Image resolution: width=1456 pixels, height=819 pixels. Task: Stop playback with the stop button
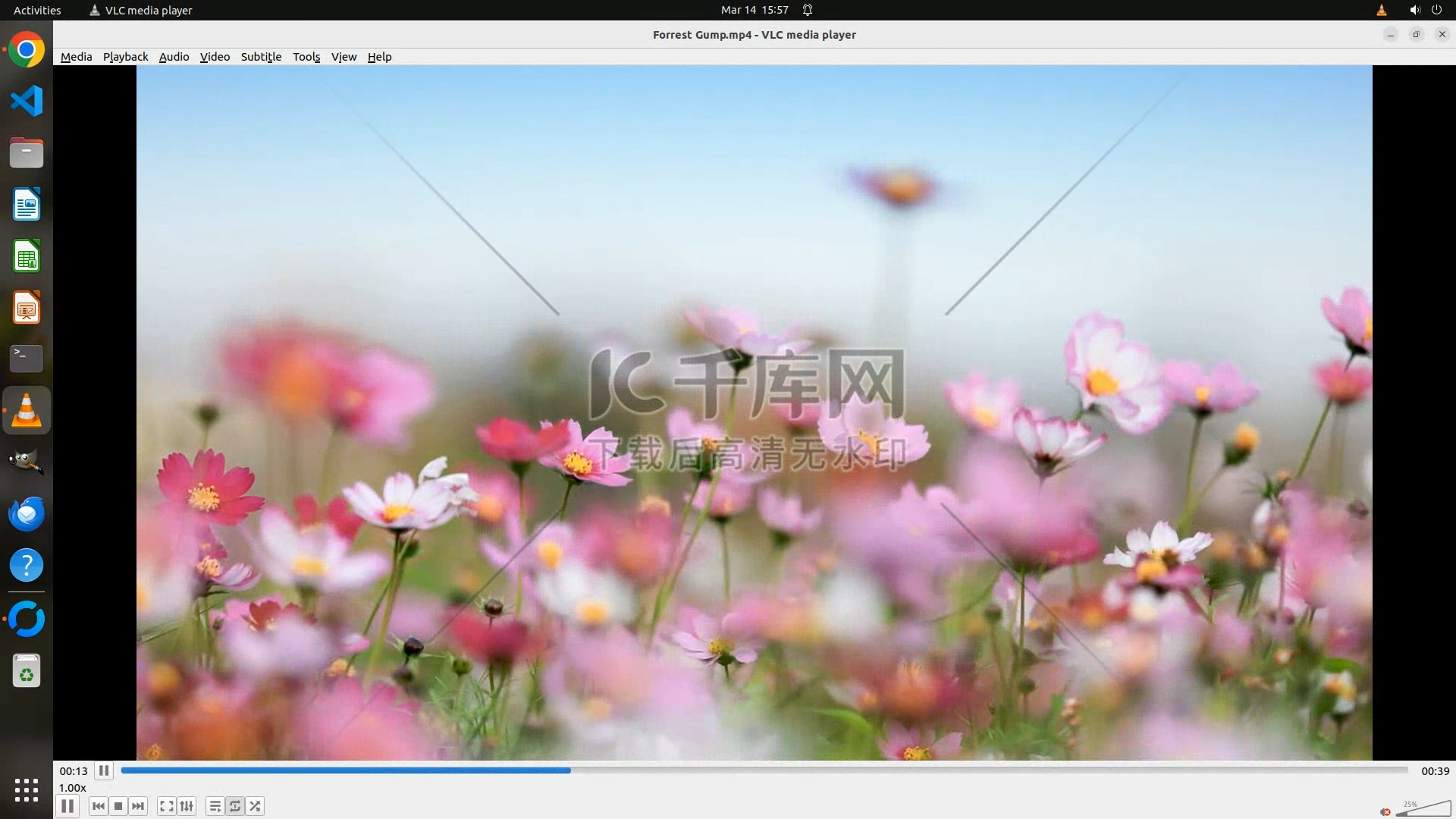(118, 806)
